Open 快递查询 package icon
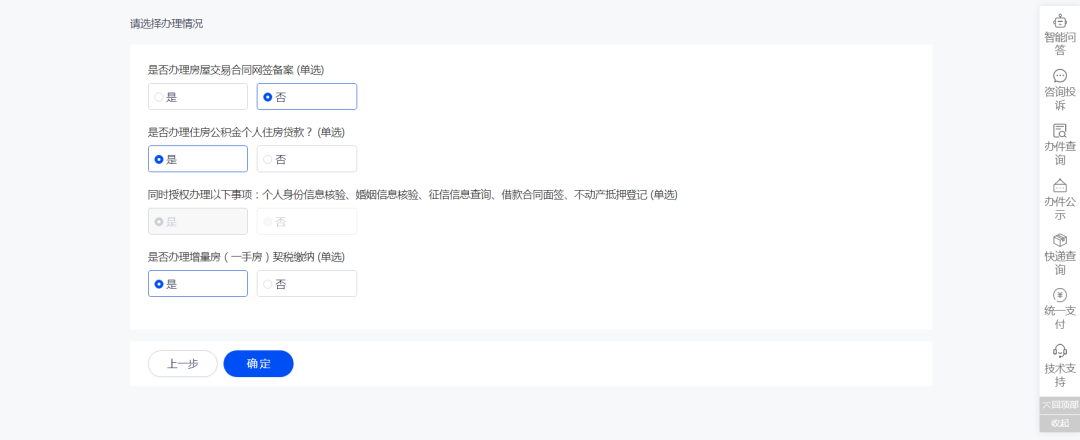This screenshot has width=1080, height=440. coord(1060,240)
